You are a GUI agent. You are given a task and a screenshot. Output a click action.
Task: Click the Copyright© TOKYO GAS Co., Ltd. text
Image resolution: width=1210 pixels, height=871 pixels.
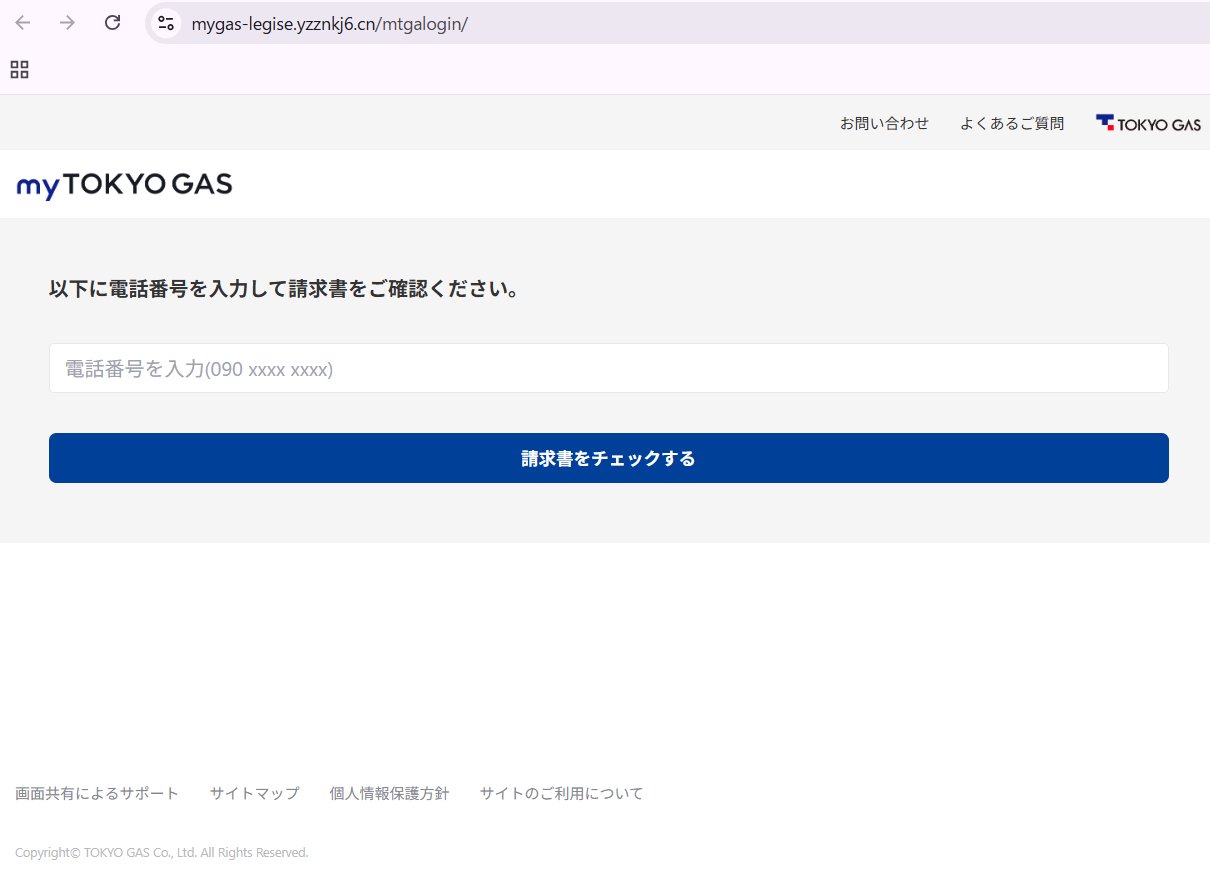coord(162,853)
